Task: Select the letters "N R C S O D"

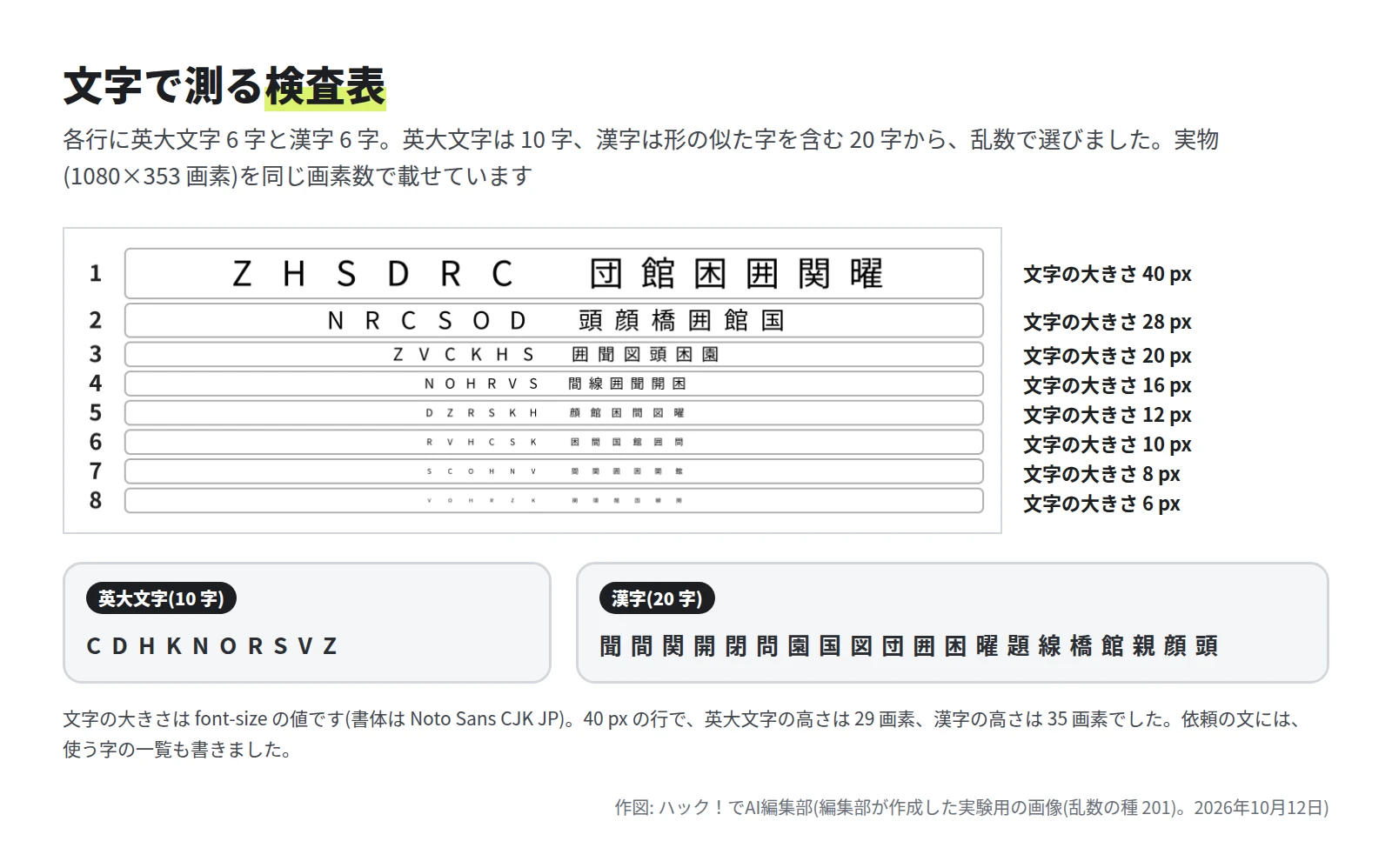Action: click(x=426, y=321)
